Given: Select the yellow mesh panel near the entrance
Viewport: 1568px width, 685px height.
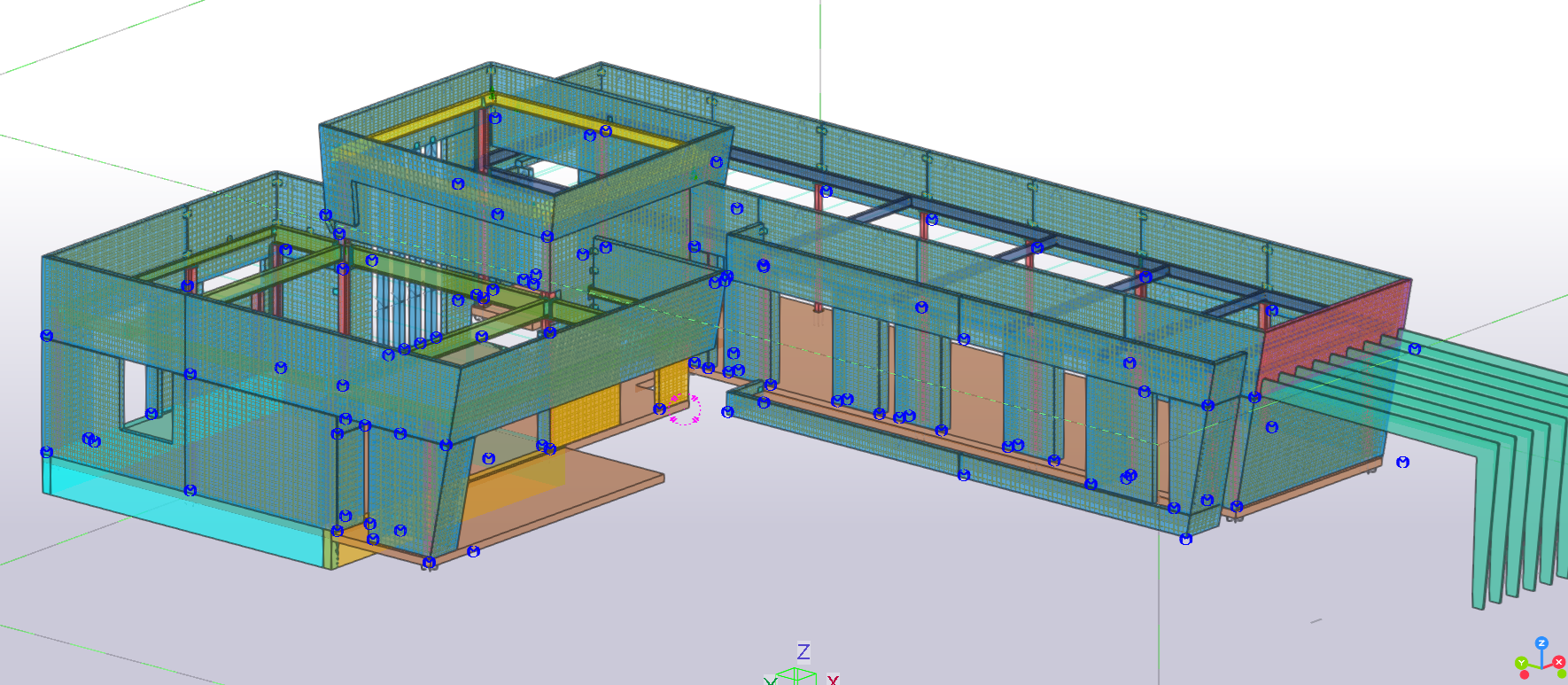Looking at the screenshot, I should click(583, 416).
